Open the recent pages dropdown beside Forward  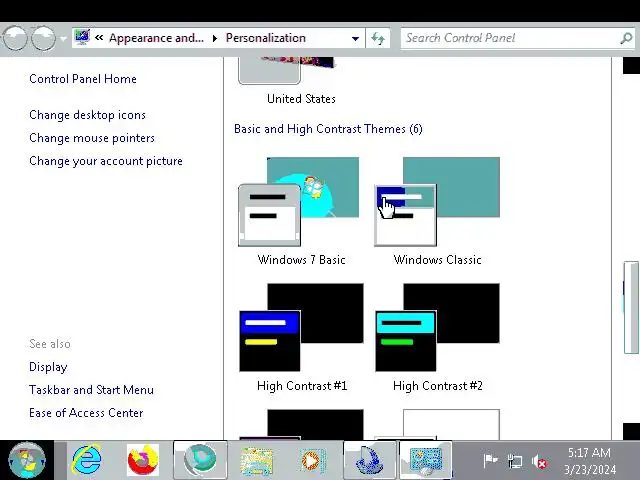[63, 39]
